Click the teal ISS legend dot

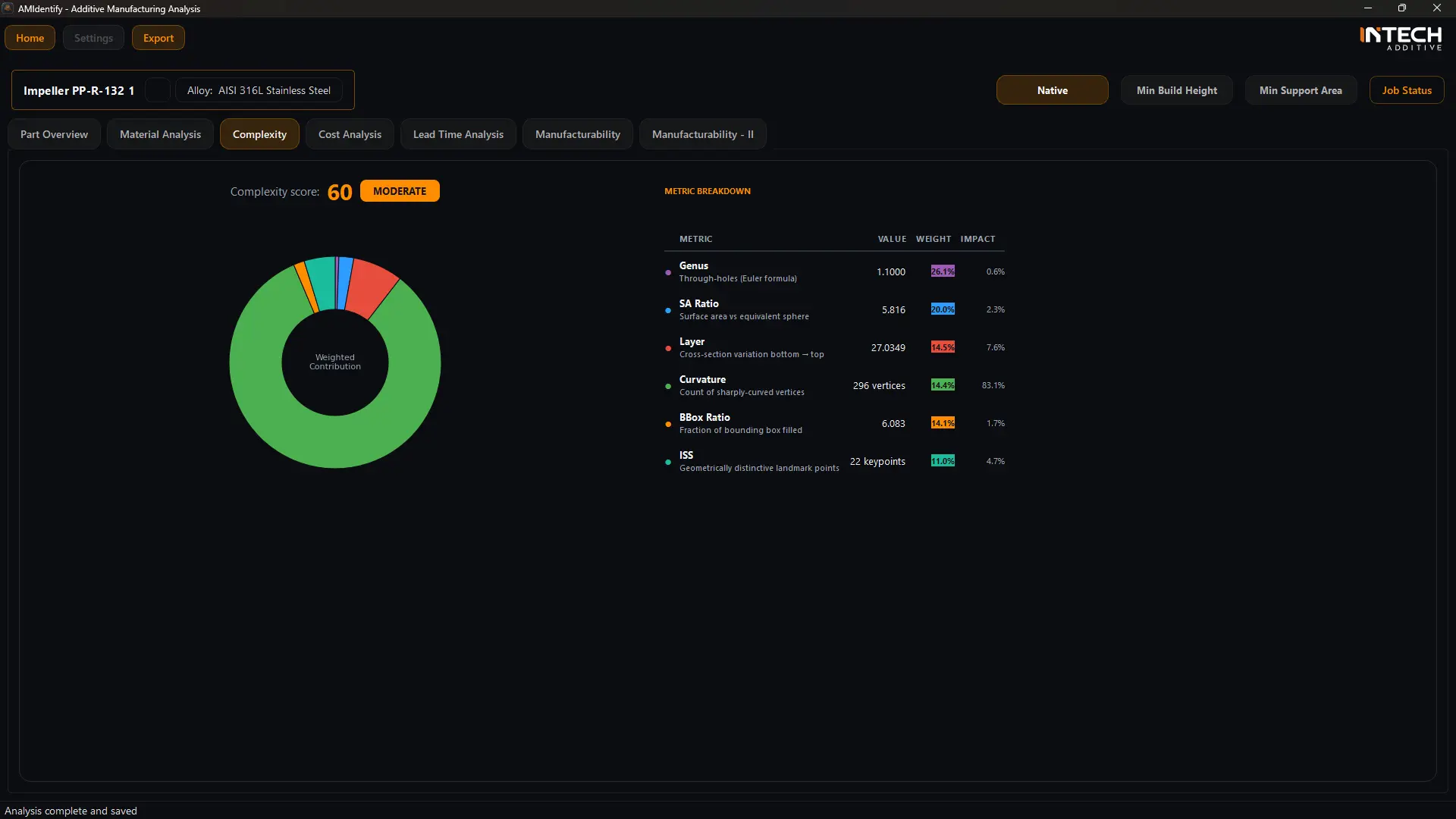click(x=668, y=462)
